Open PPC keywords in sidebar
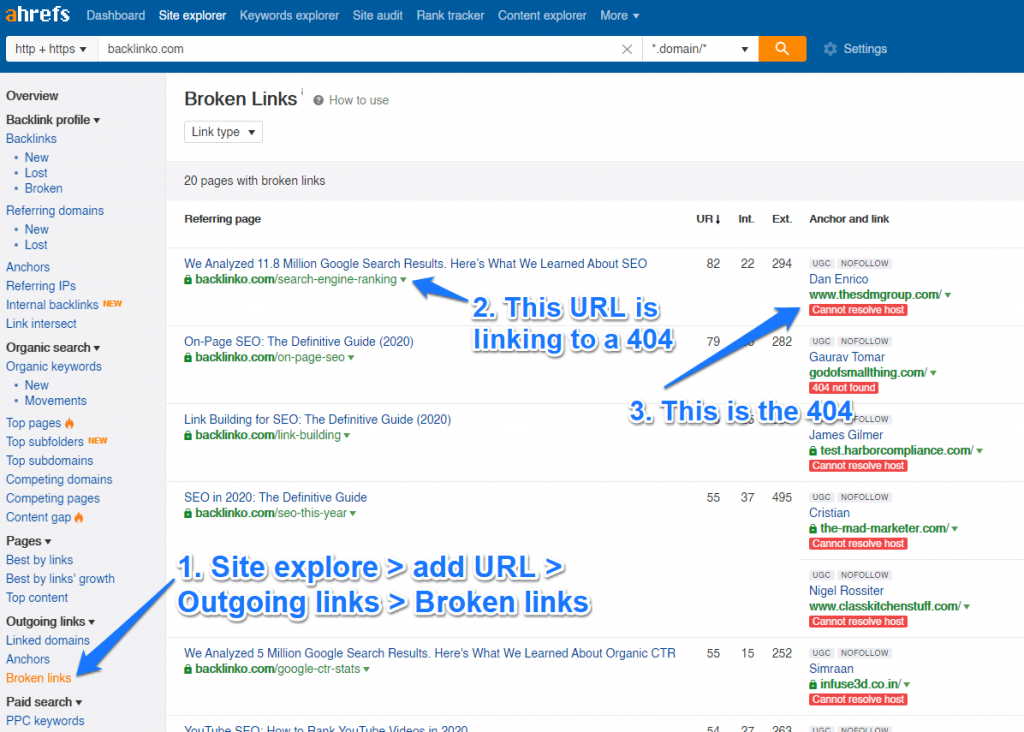This screenshot has width=1024, height=732. tap(45, 720)
